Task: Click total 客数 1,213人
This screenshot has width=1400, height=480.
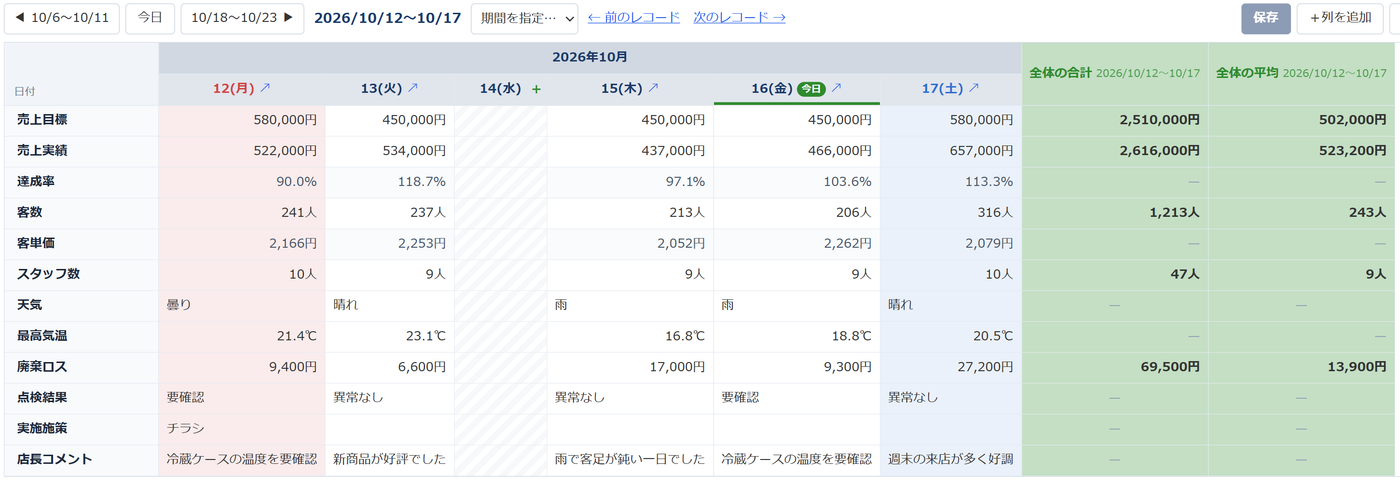Action: point(1115,213)
